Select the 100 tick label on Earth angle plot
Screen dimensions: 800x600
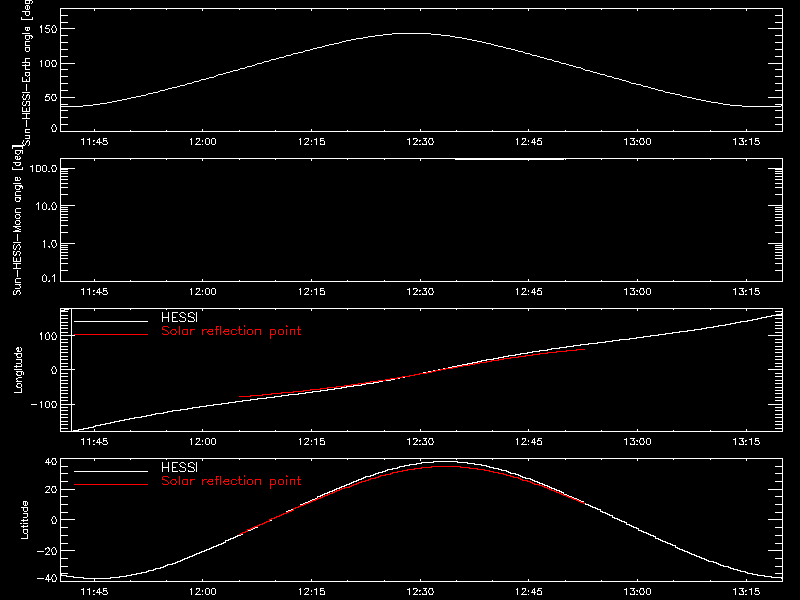47,64
